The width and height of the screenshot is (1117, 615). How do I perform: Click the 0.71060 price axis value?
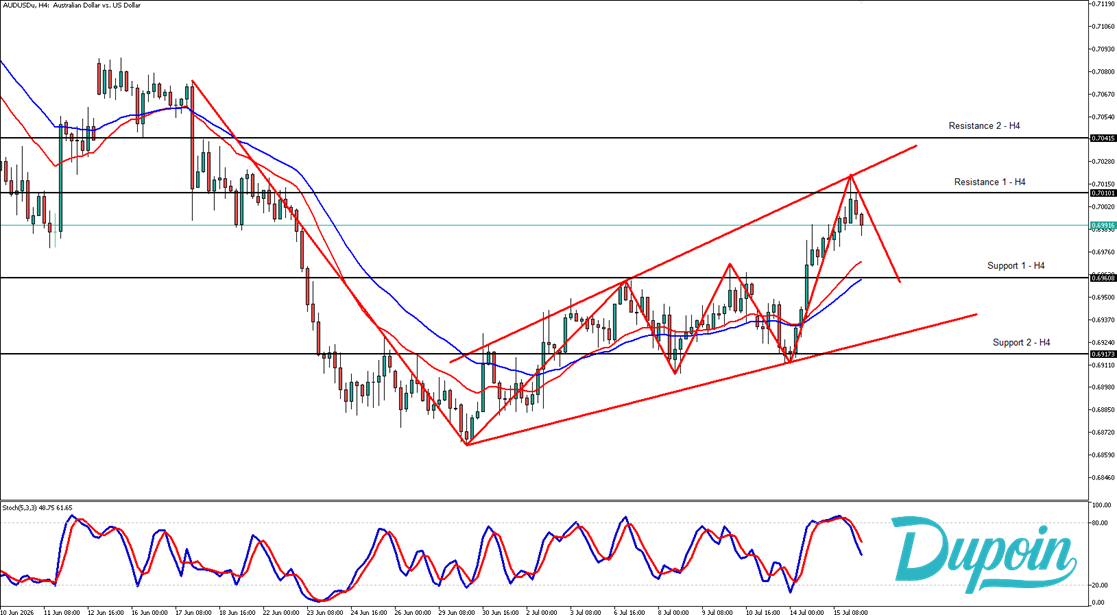[x=1105, y=26]
